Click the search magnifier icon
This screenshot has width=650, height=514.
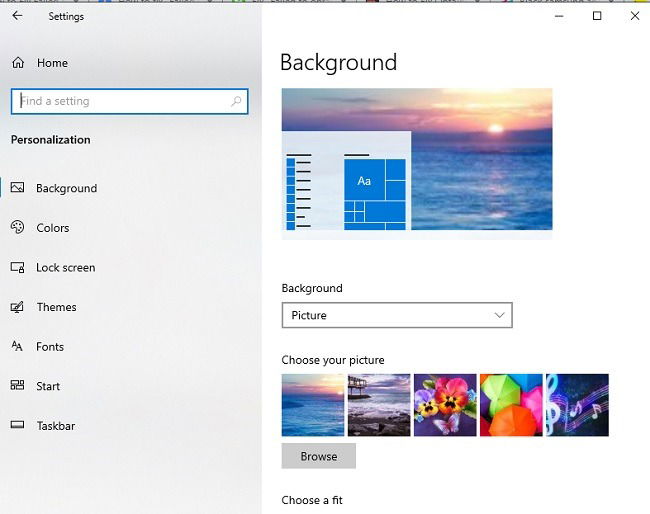point(236,101)
